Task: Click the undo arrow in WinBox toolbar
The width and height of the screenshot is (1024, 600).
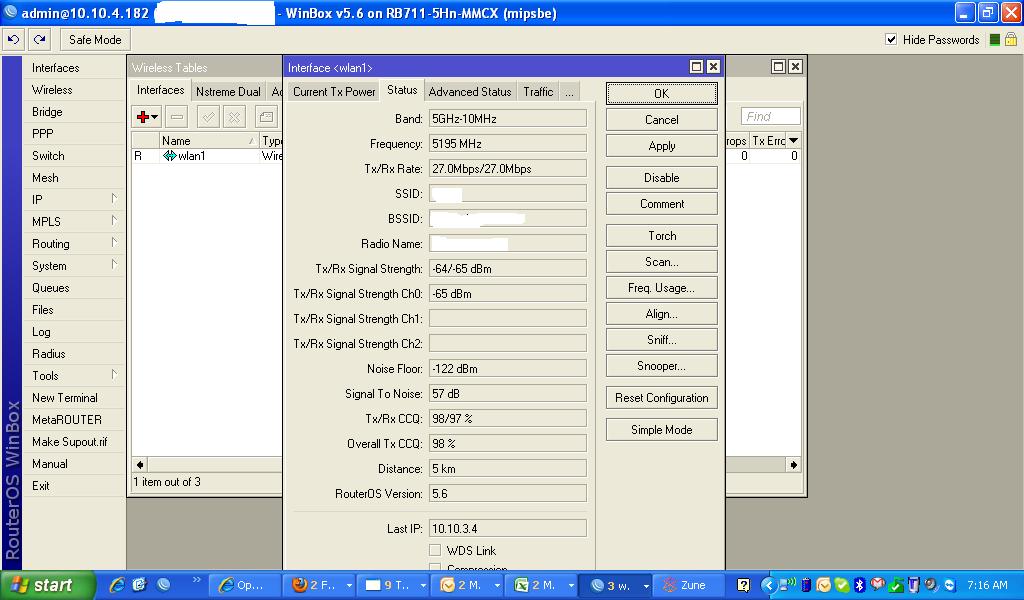Action: click(14, 40)
